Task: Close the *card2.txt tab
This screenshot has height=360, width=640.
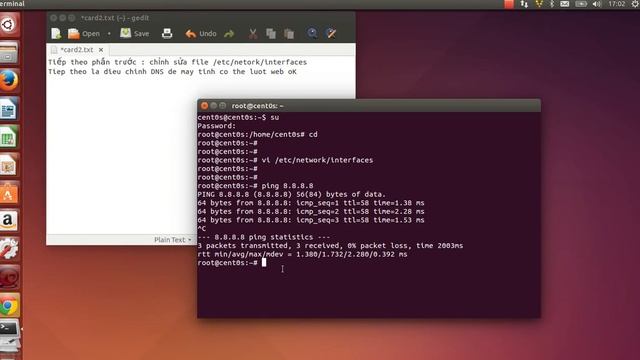Action: pyautogui.click(x=101, y=50)
